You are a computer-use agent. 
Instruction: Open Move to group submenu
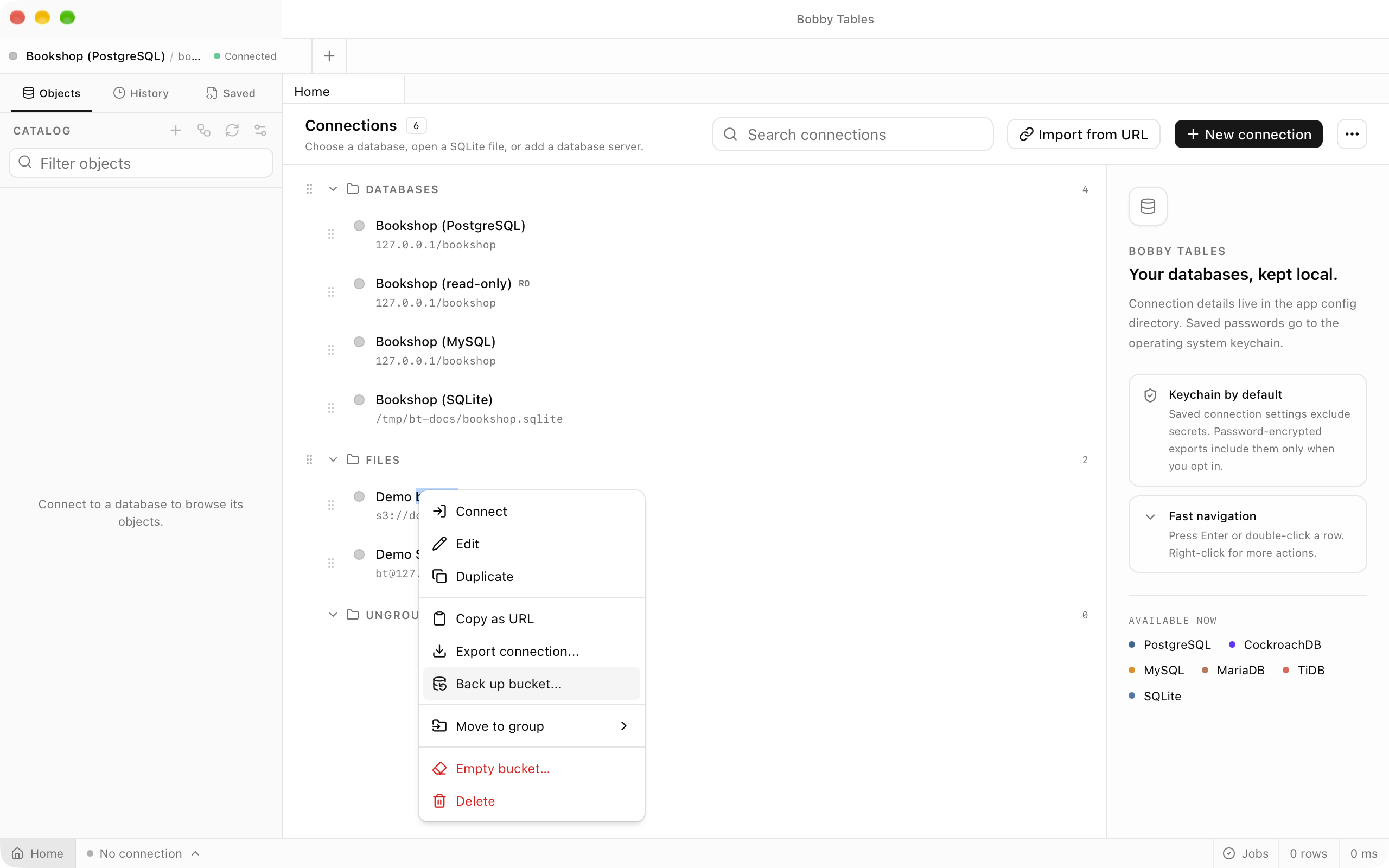pyautogui.click(x=531, y=726)
